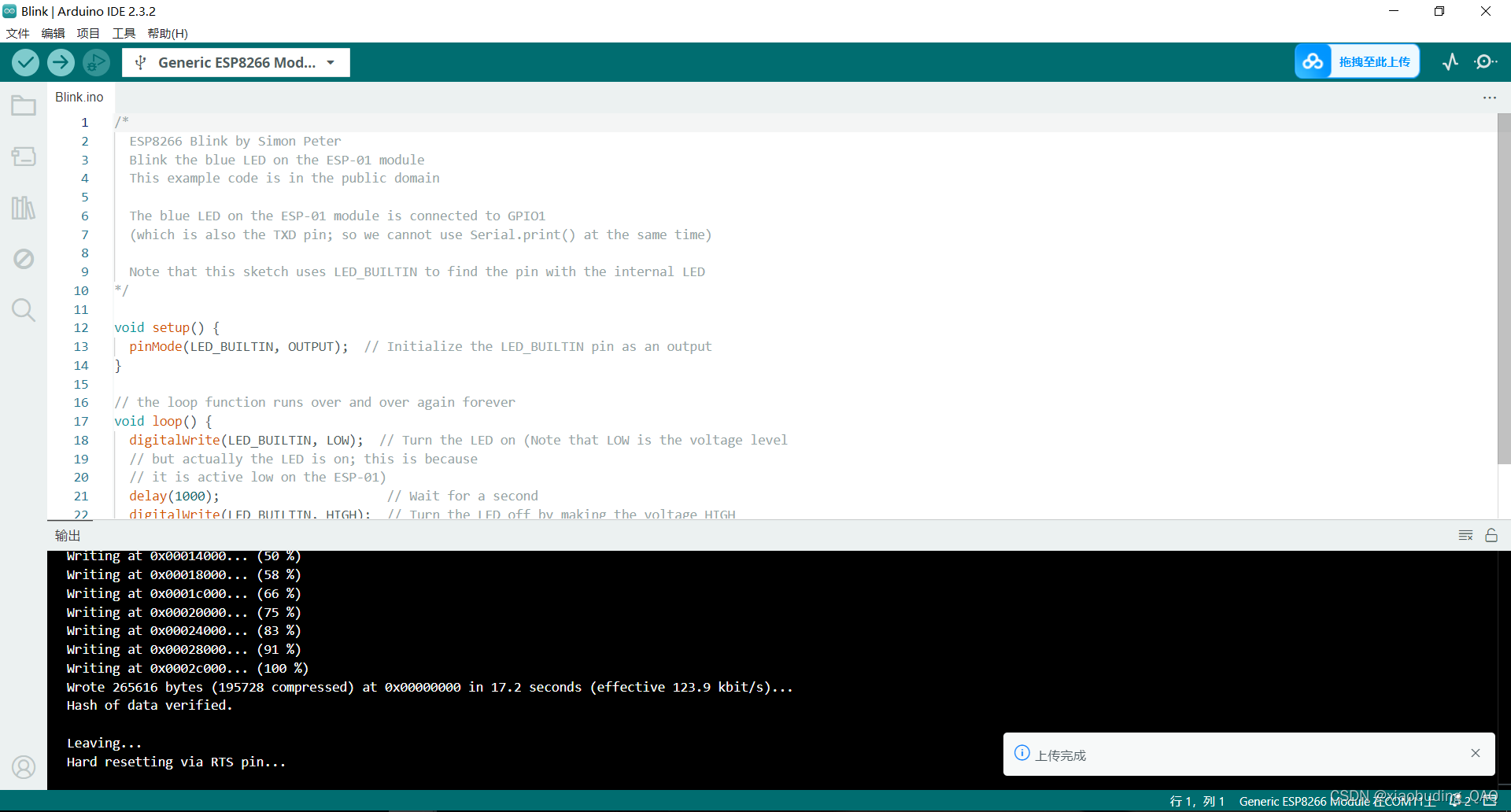Toggle bottom panel icon in status bar
This screenshot has height=812, width=1511.
(x=1491, y=801)
